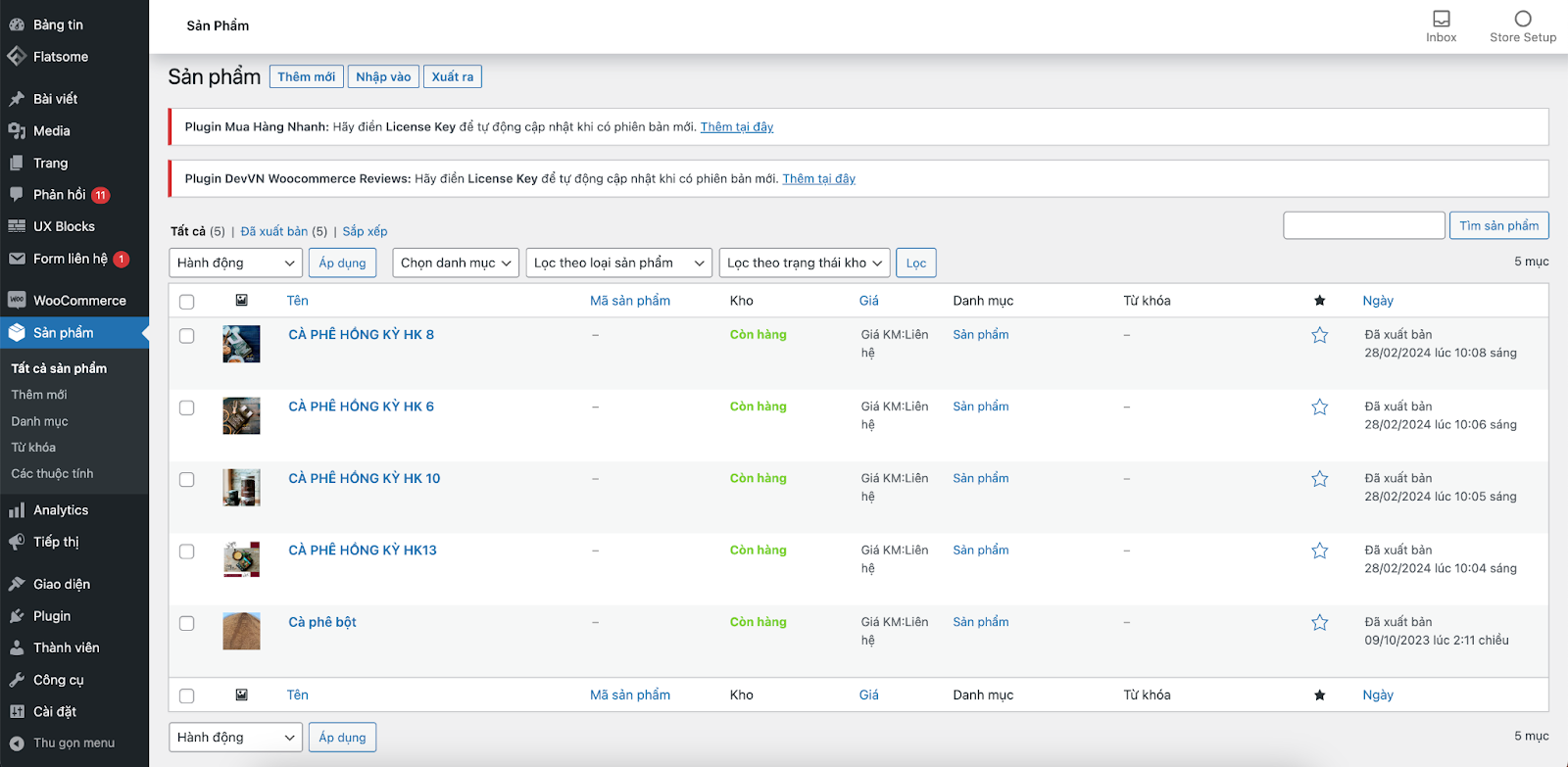Click the Tìm sản phẩm search button
Screen dimensions: 1568x767
[x=1498, y=226]
